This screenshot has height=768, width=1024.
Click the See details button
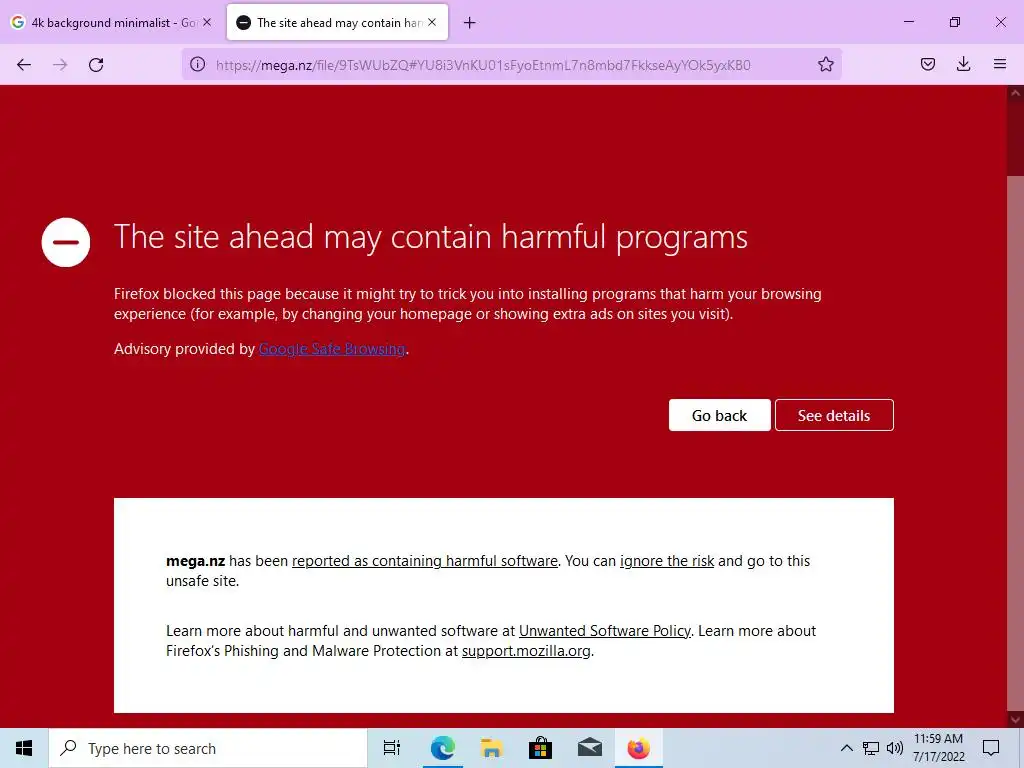tap(834, 415)
